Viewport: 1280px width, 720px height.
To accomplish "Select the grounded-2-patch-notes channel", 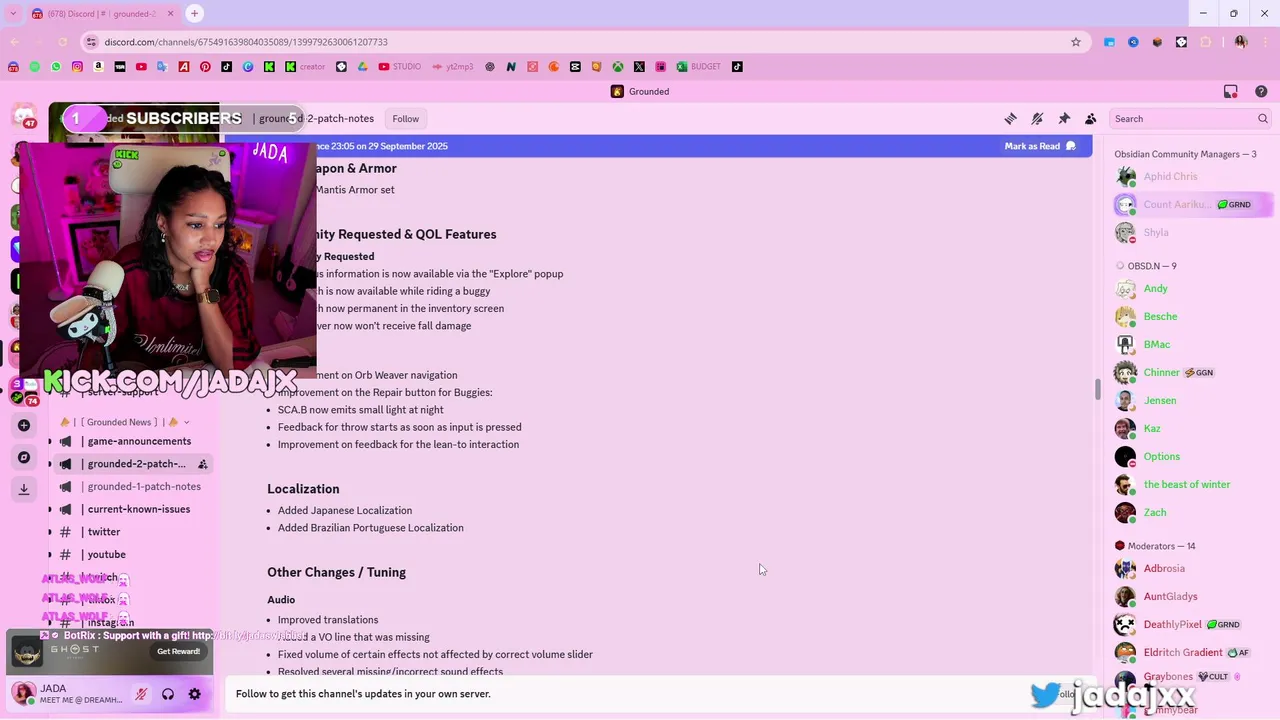I will (x=131, y=464).
